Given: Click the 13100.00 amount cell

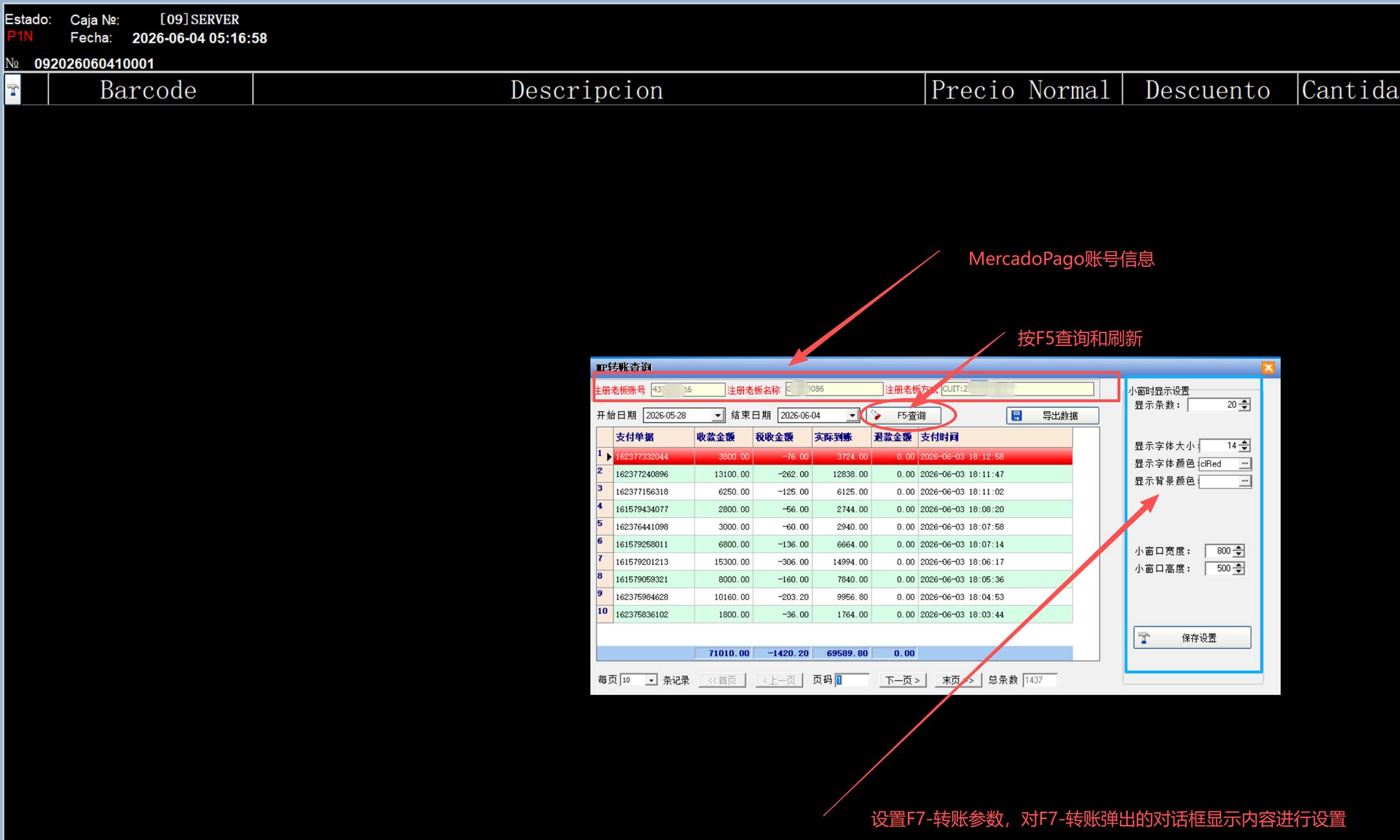Looking at the screenshot, I should point(723,474).
